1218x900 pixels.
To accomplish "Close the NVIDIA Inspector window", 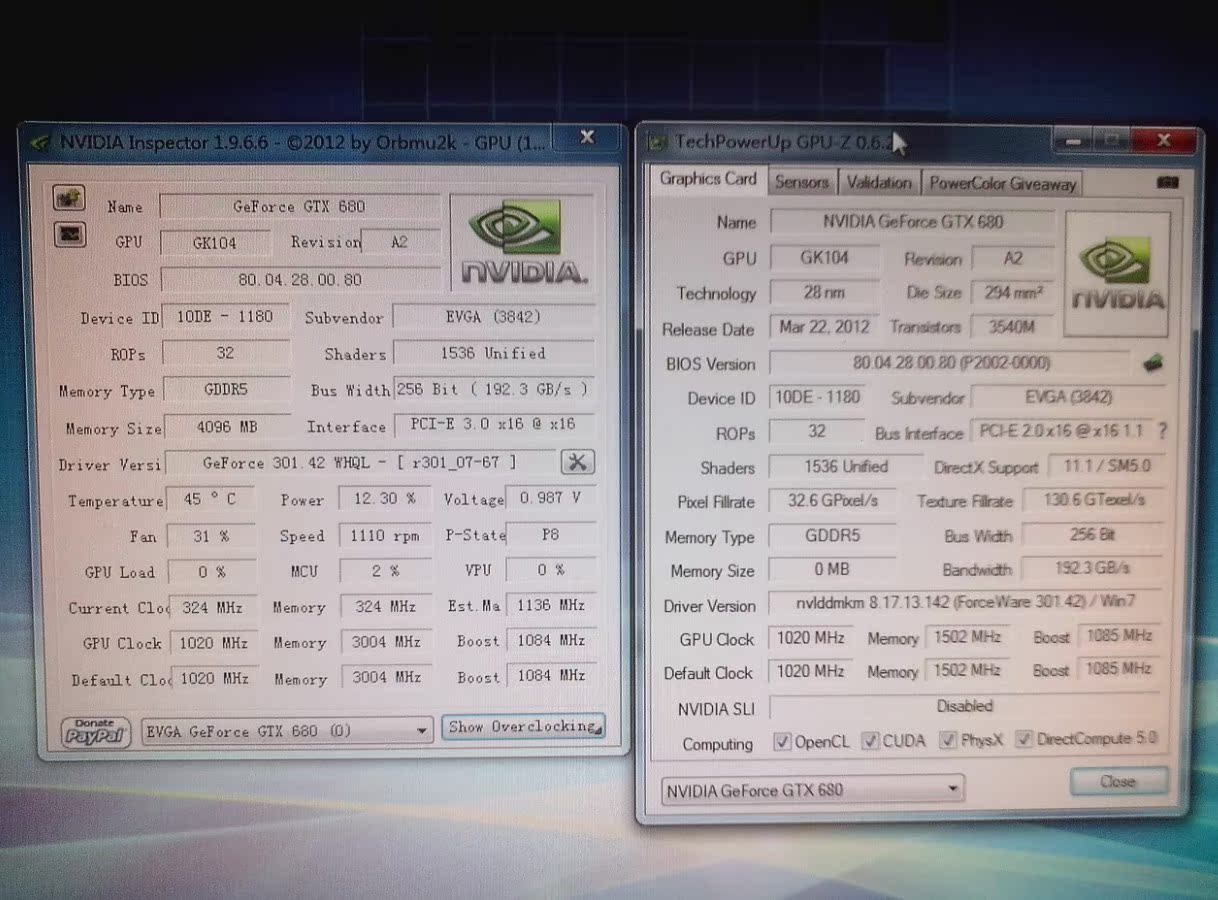I will pyautogui.click(x=587, y=137).
